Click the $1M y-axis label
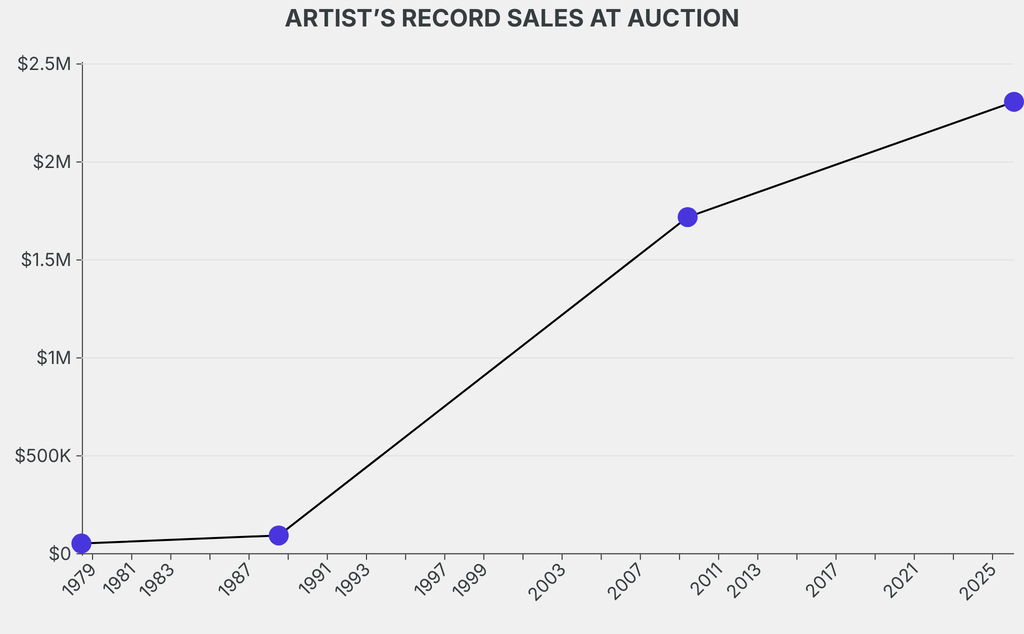This screenshot has width=1024, height=634. (x=52, y=358)
